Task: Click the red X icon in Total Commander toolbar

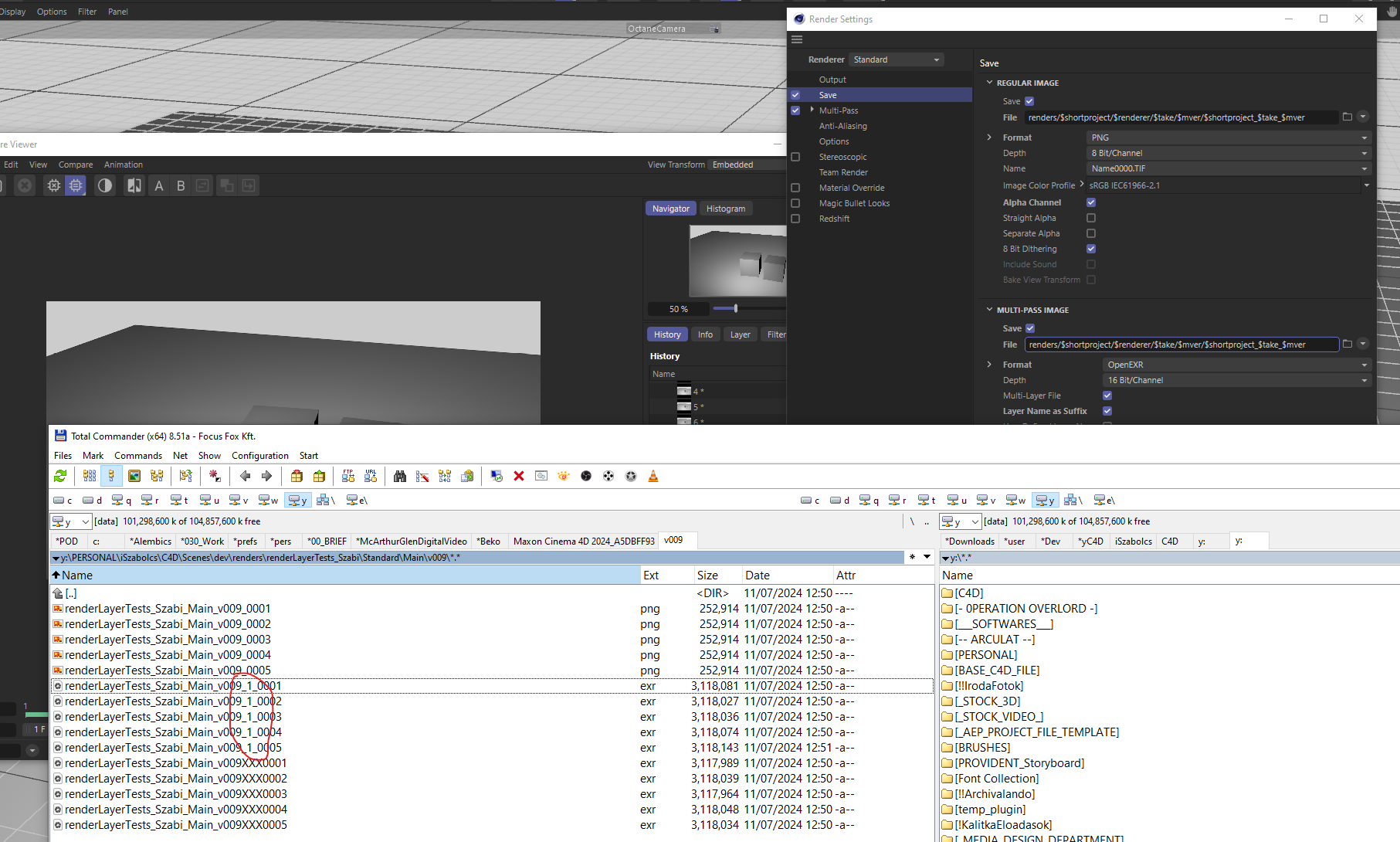Action: pos(519,476)
